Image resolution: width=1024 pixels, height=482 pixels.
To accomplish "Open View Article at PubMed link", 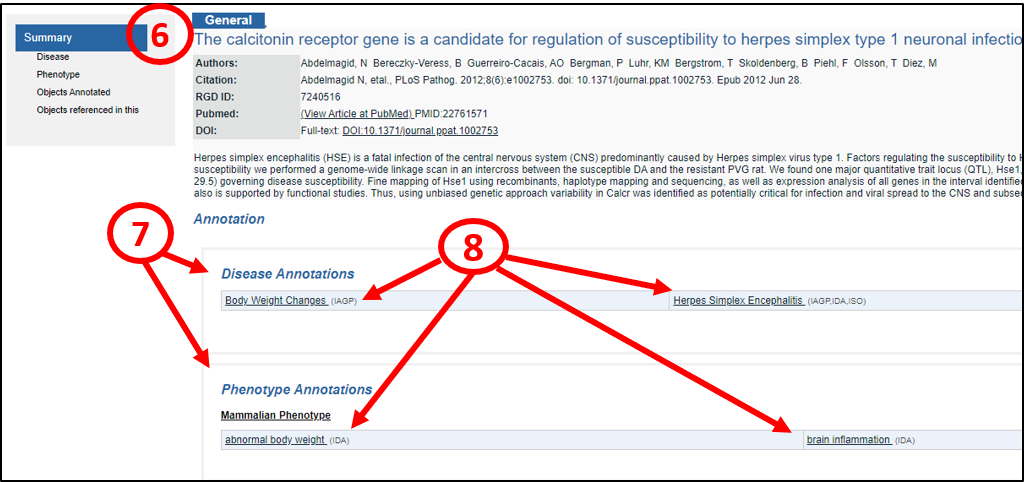I will (x=357, y=114).
